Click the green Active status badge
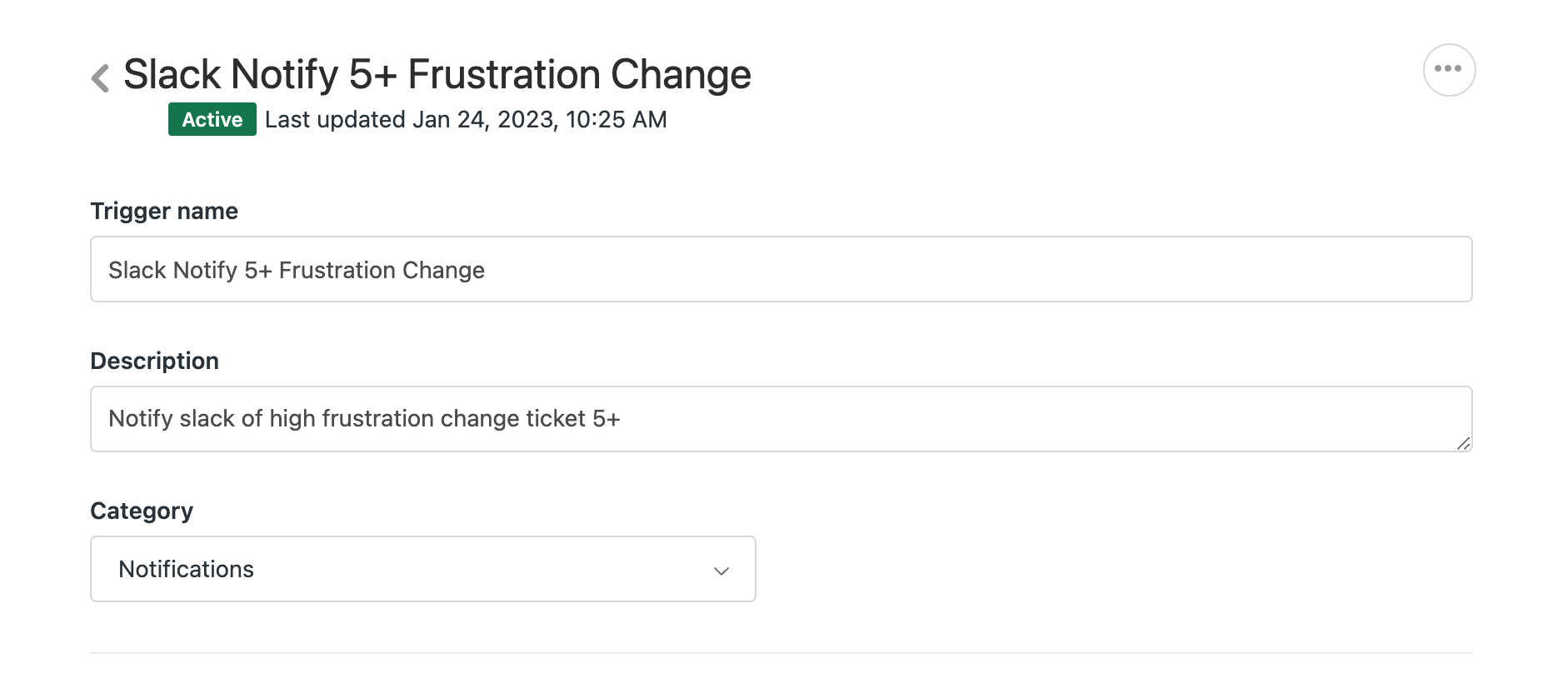Screen dimensions: 1568x688 point(212,120)
